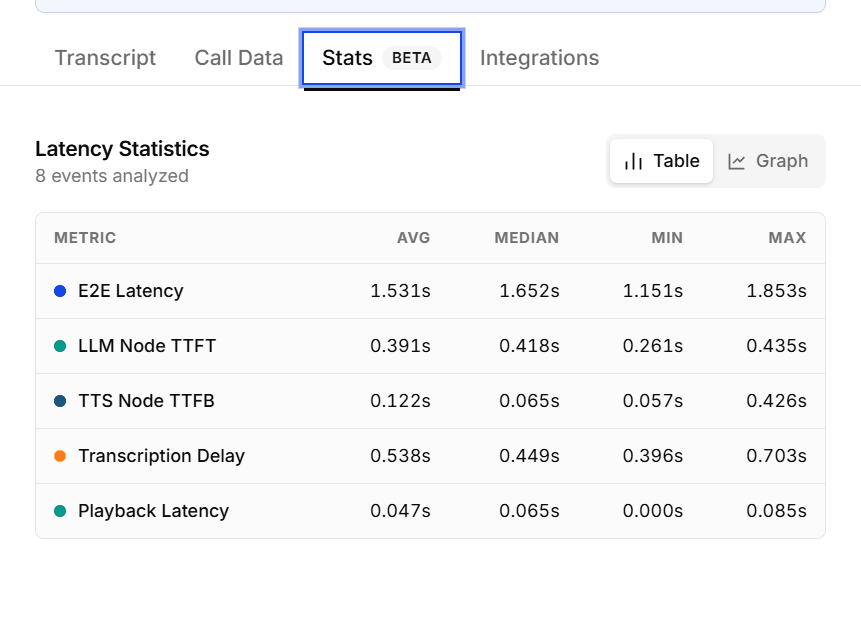Click Playback Latency min 0.000s

(653, 511)
